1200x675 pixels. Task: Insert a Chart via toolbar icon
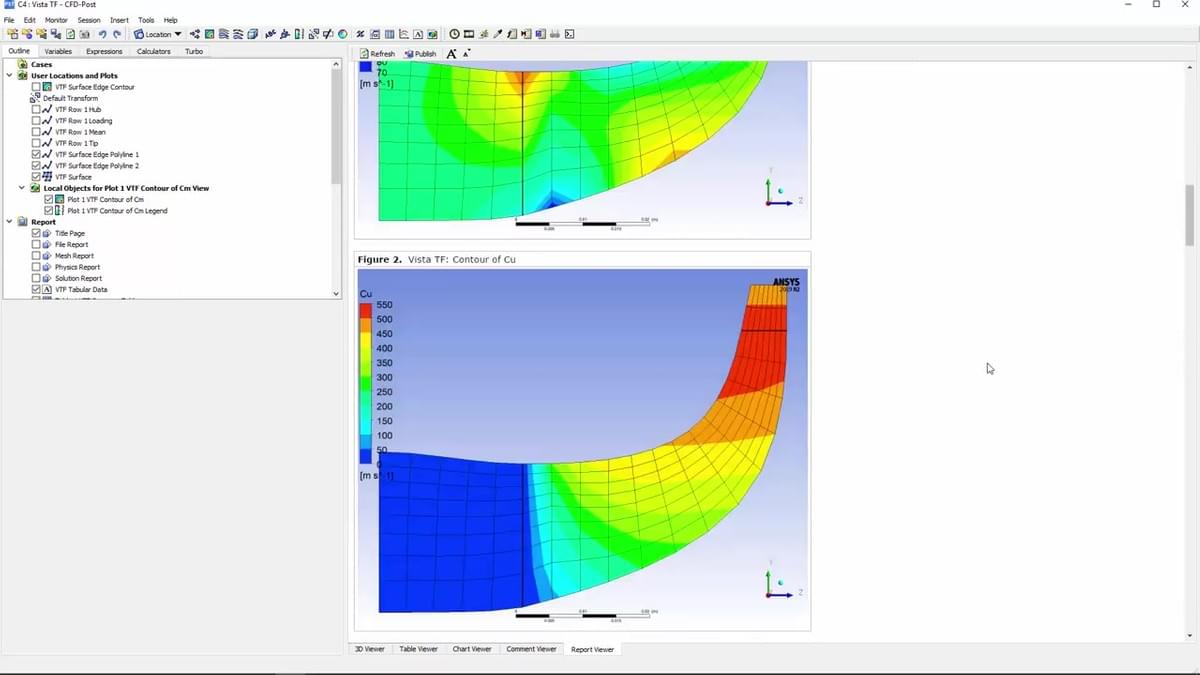click(x=403, y=34)
